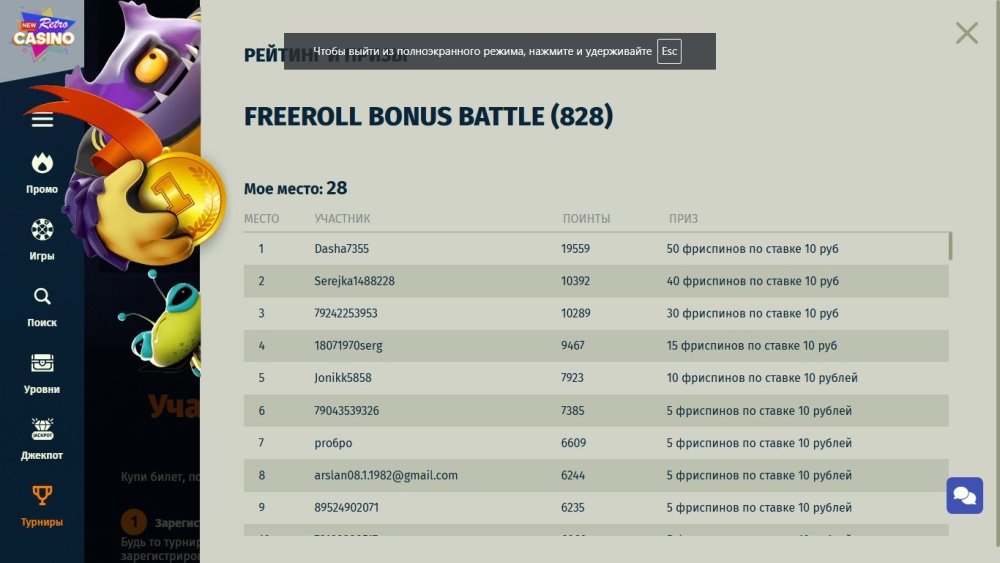The width and height of the screenshot is (1000, 563).
Task: Click the Джекпот icon
Action: coord(42,430)
